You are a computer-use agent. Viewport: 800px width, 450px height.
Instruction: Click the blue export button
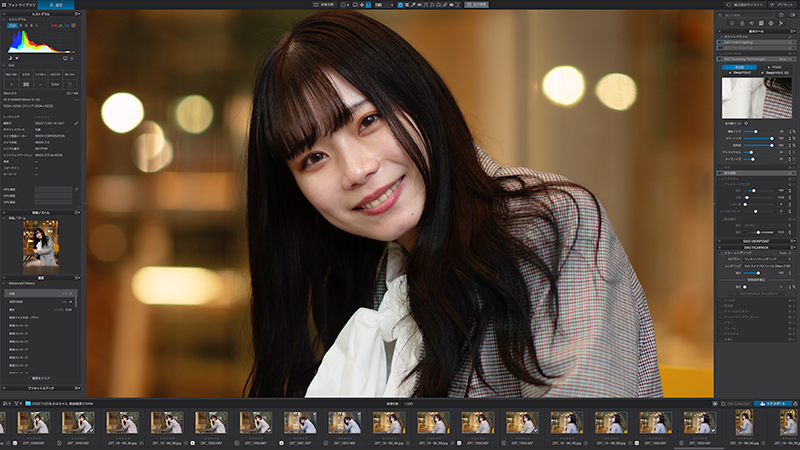[772, 404]
